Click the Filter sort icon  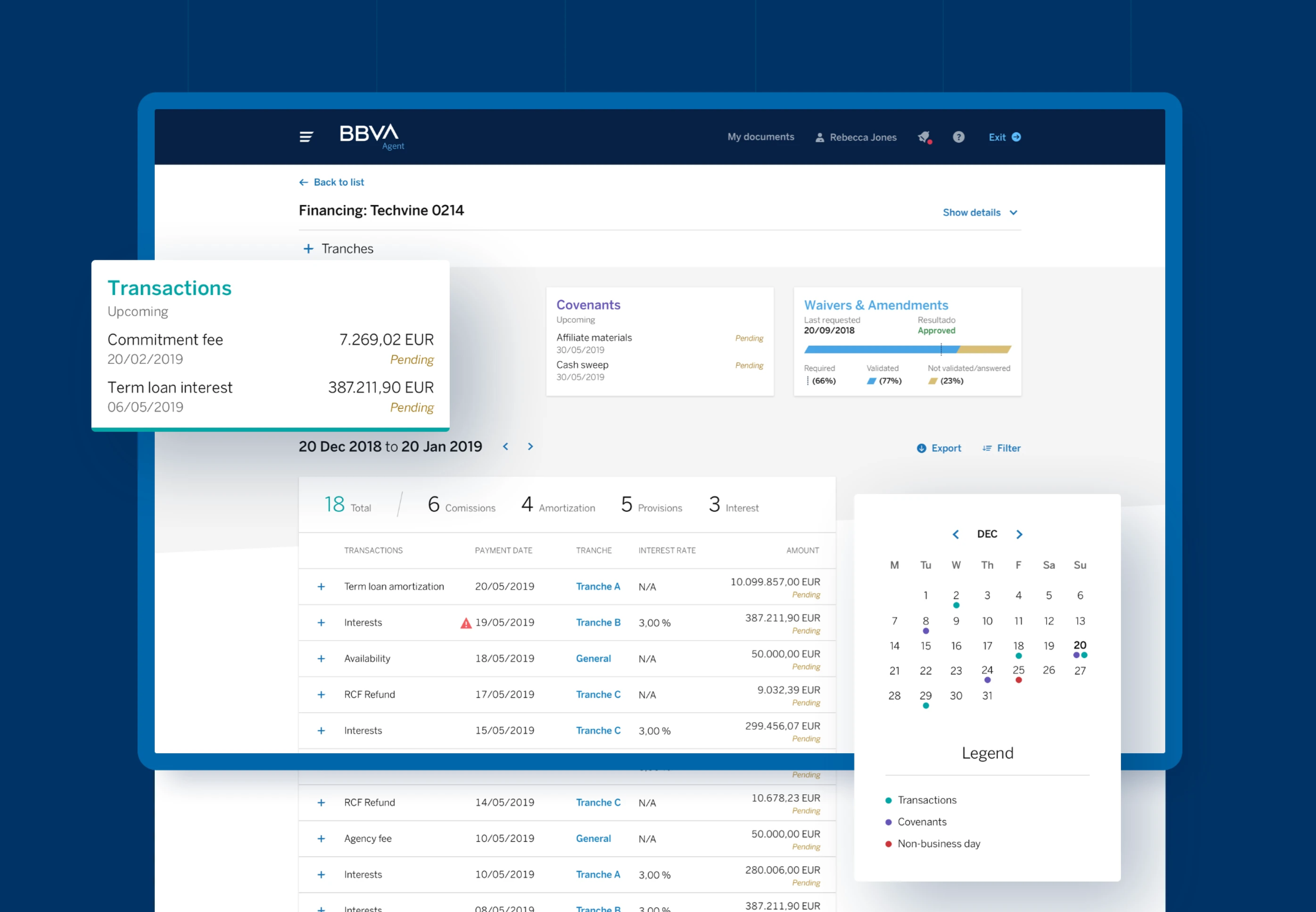click(x=987, y=449)
